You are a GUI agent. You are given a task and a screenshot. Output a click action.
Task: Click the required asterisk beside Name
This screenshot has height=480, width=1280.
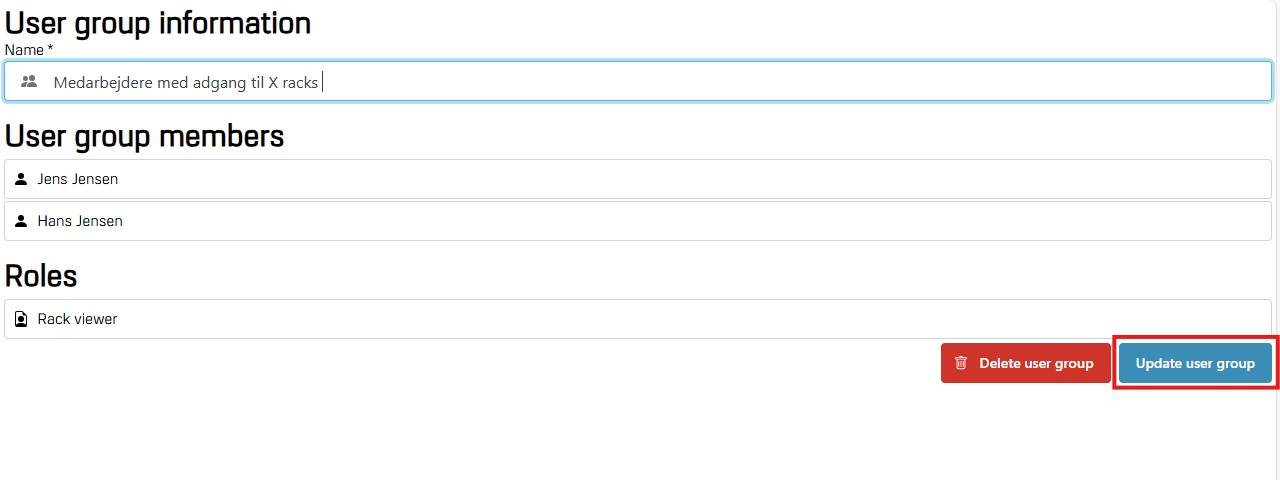click(x=51, y=49)
